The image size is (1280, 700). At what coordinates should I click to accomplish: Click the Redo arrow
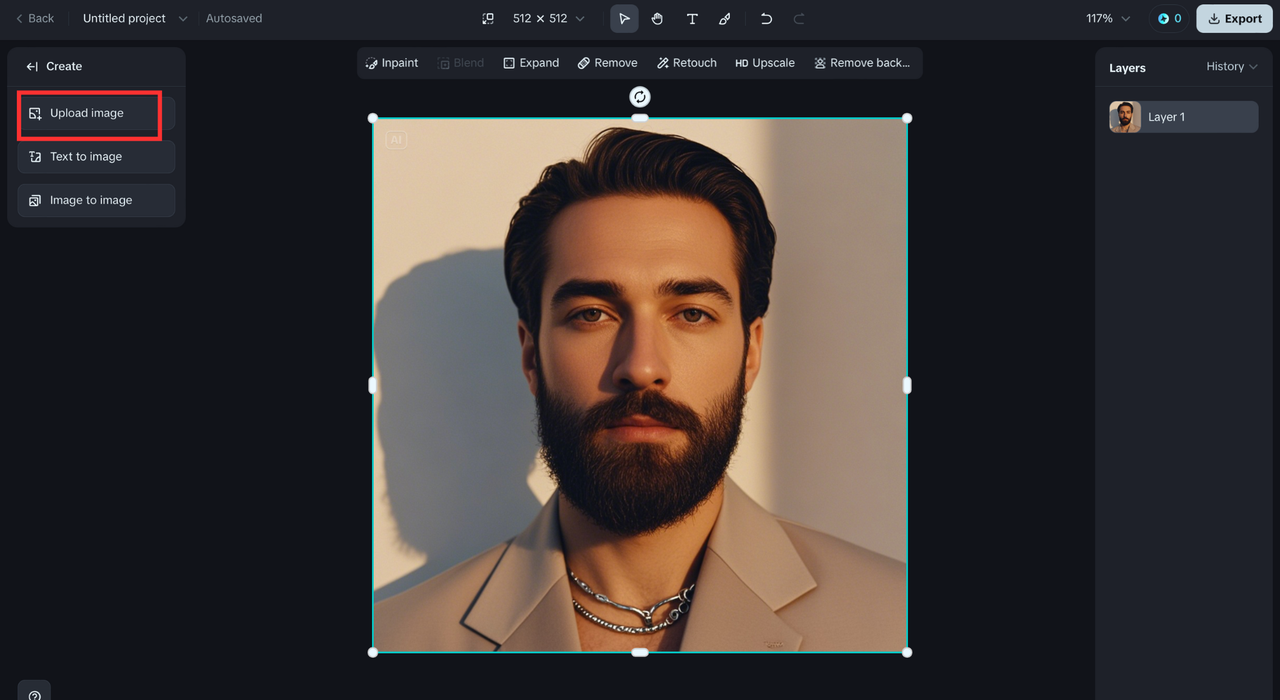pos(799,18)
